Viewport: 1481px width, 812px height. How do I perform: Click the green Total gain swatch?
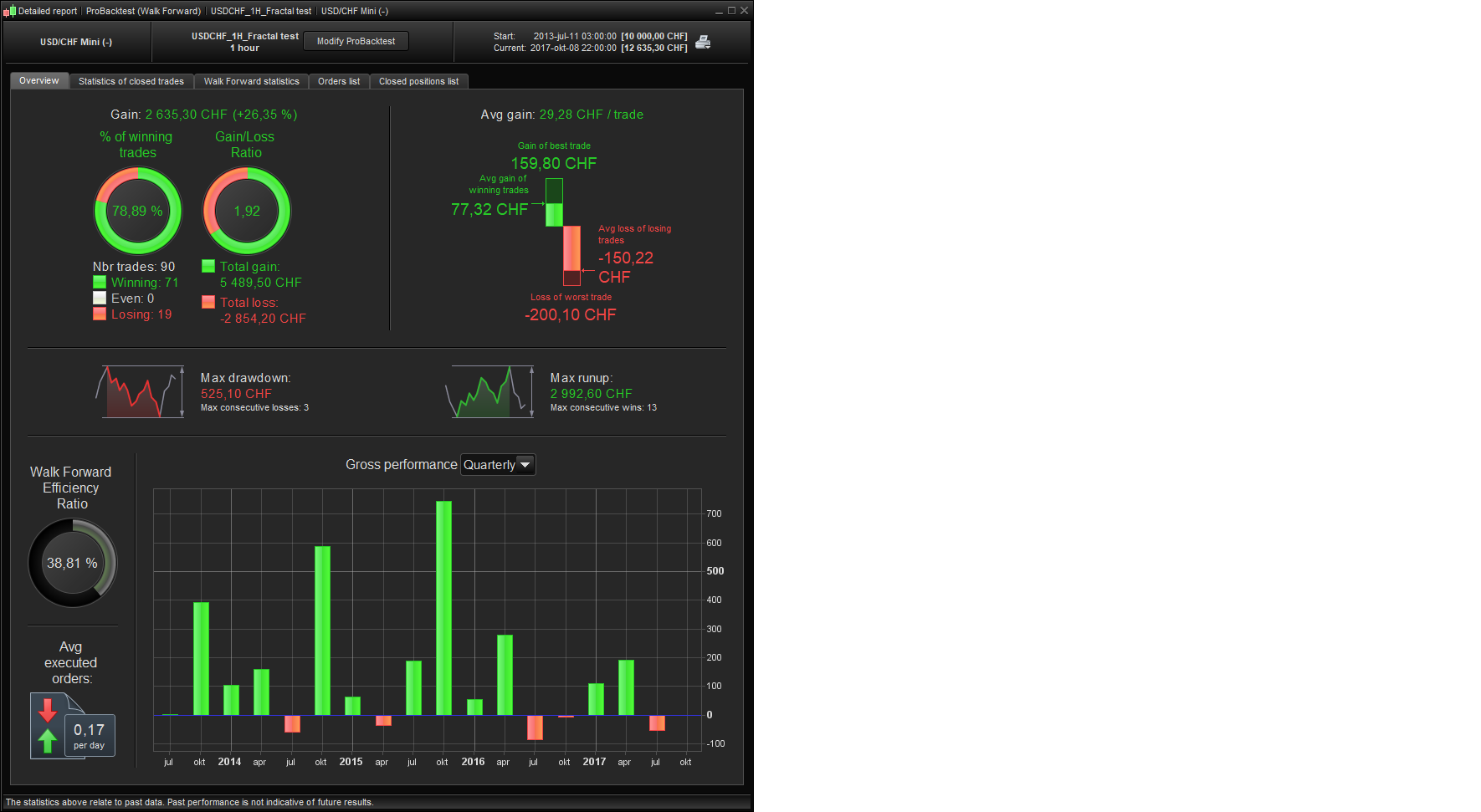(x=208, y=266)
